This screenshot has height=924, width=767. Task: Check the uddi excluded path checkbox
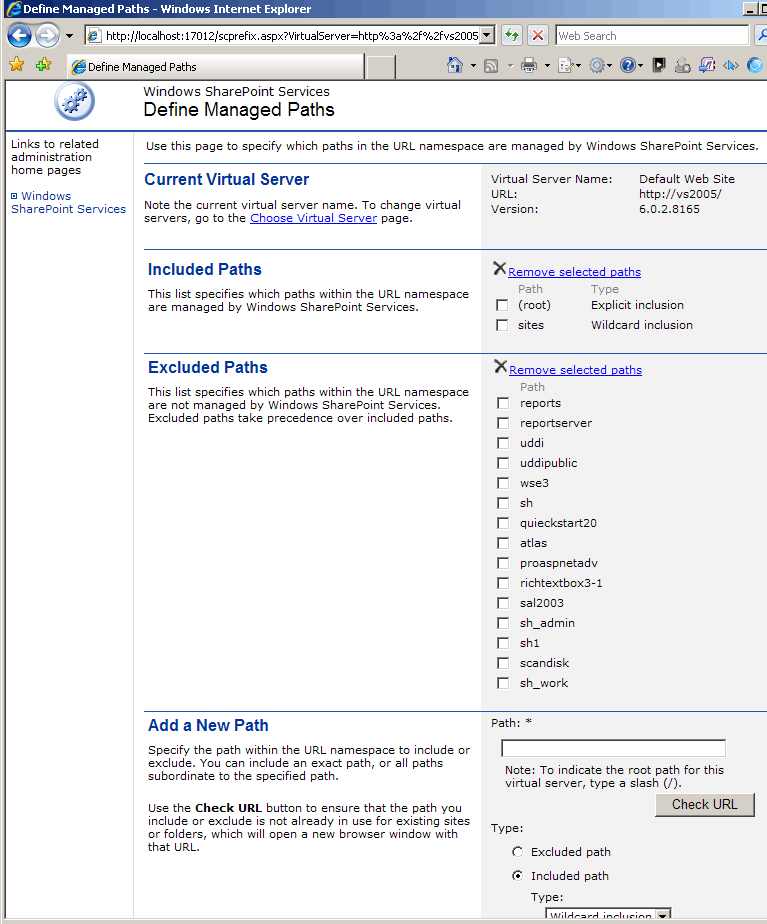(x=503, y=443)
